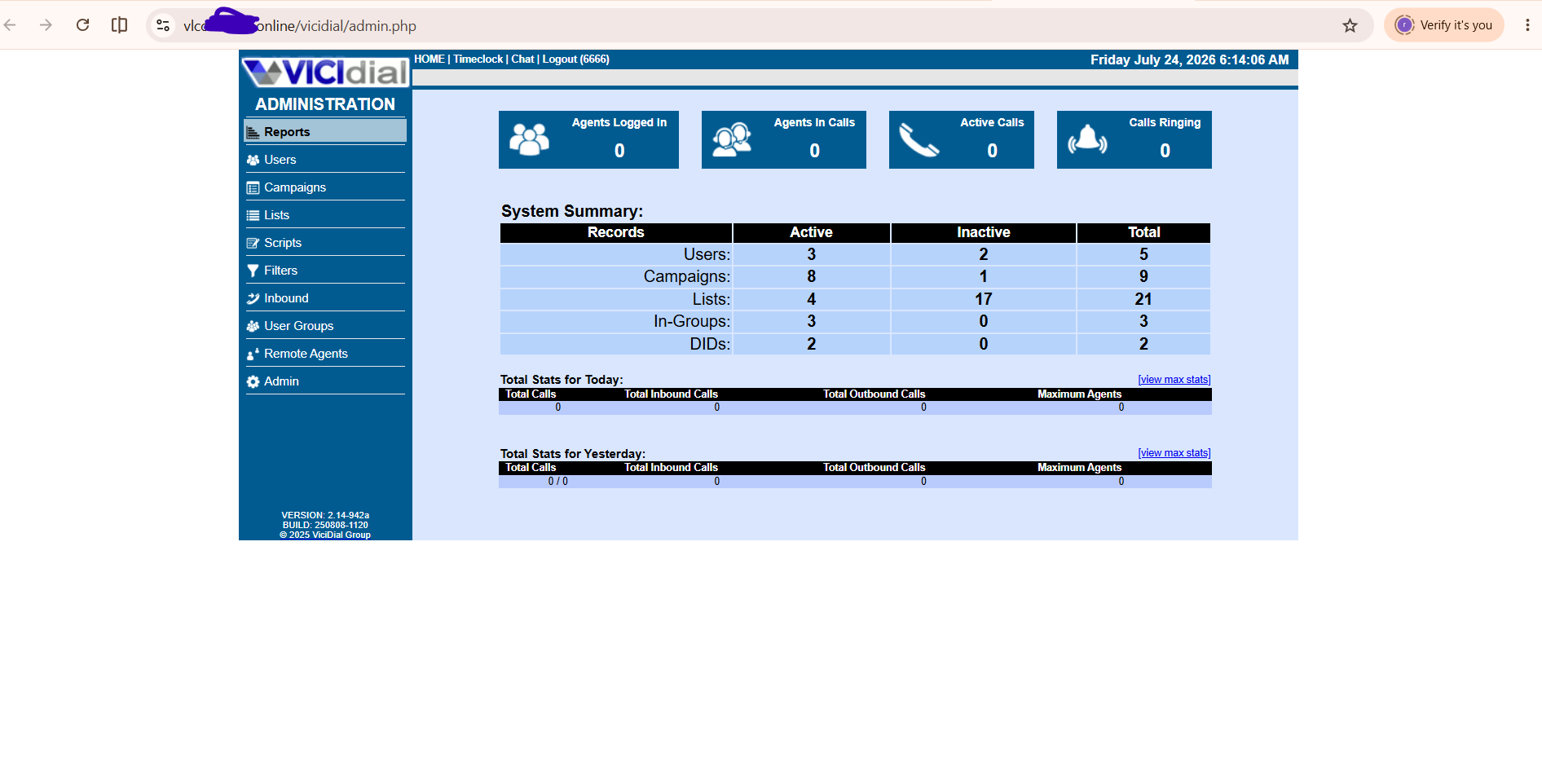Bookmark this page with the star icon
The image size is (1542, 784).
click(x=1350, y=25)
